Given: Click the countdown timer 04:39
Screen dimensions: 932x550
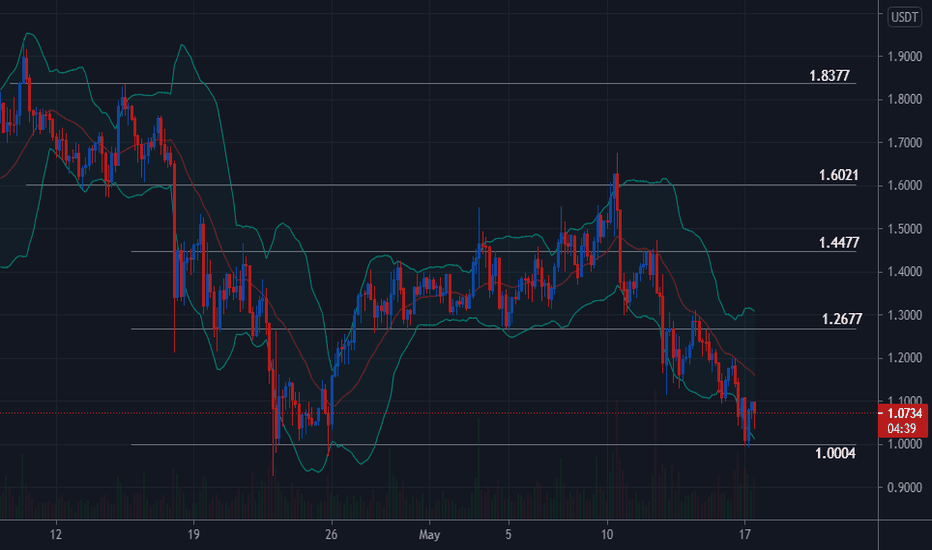Looking at the screenshot, I should (902, 428).
